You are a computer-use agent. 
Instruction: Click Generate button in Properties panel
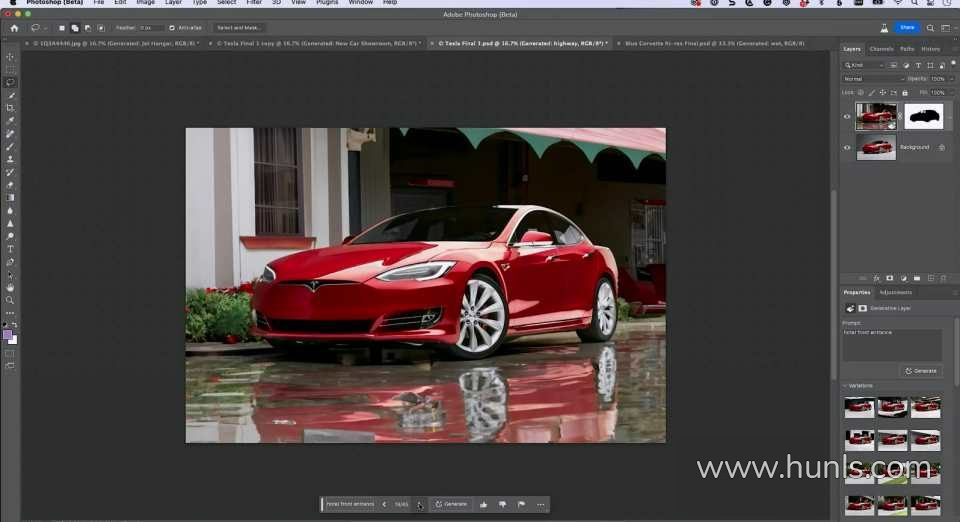[921, 370]
